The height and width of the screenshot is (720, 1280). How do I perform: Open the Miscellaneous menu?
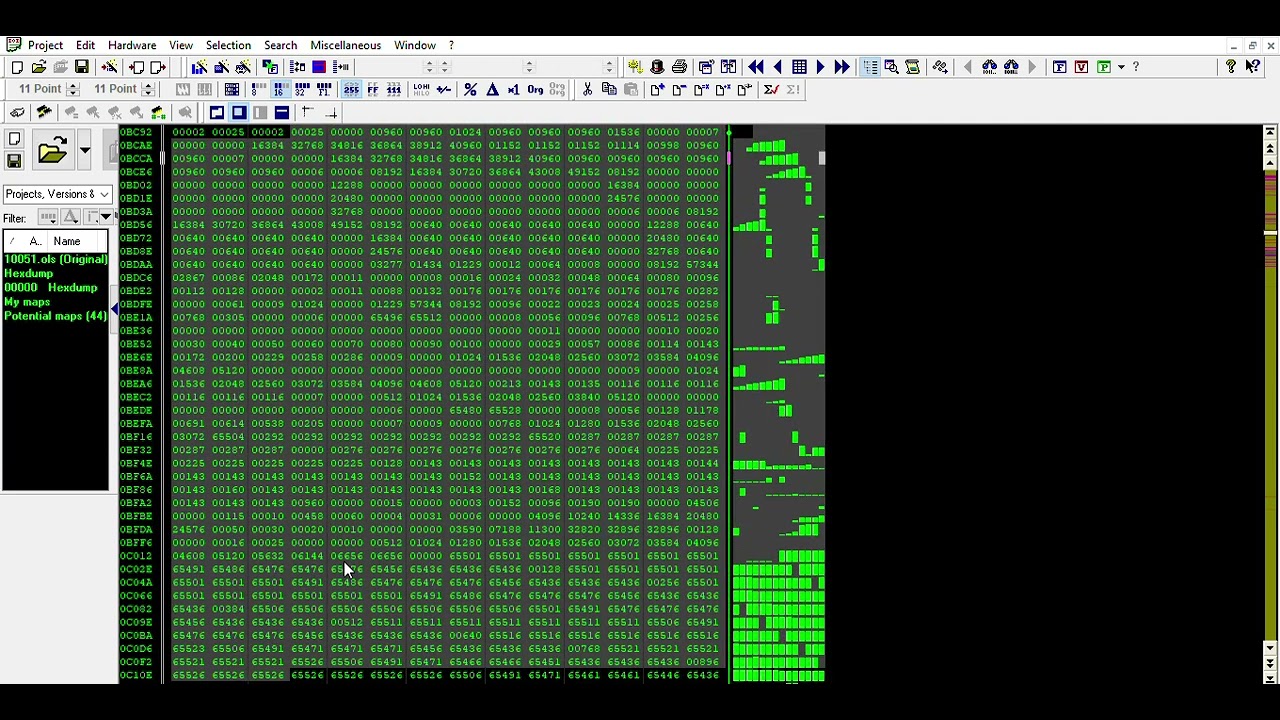[x=345, y=45]
